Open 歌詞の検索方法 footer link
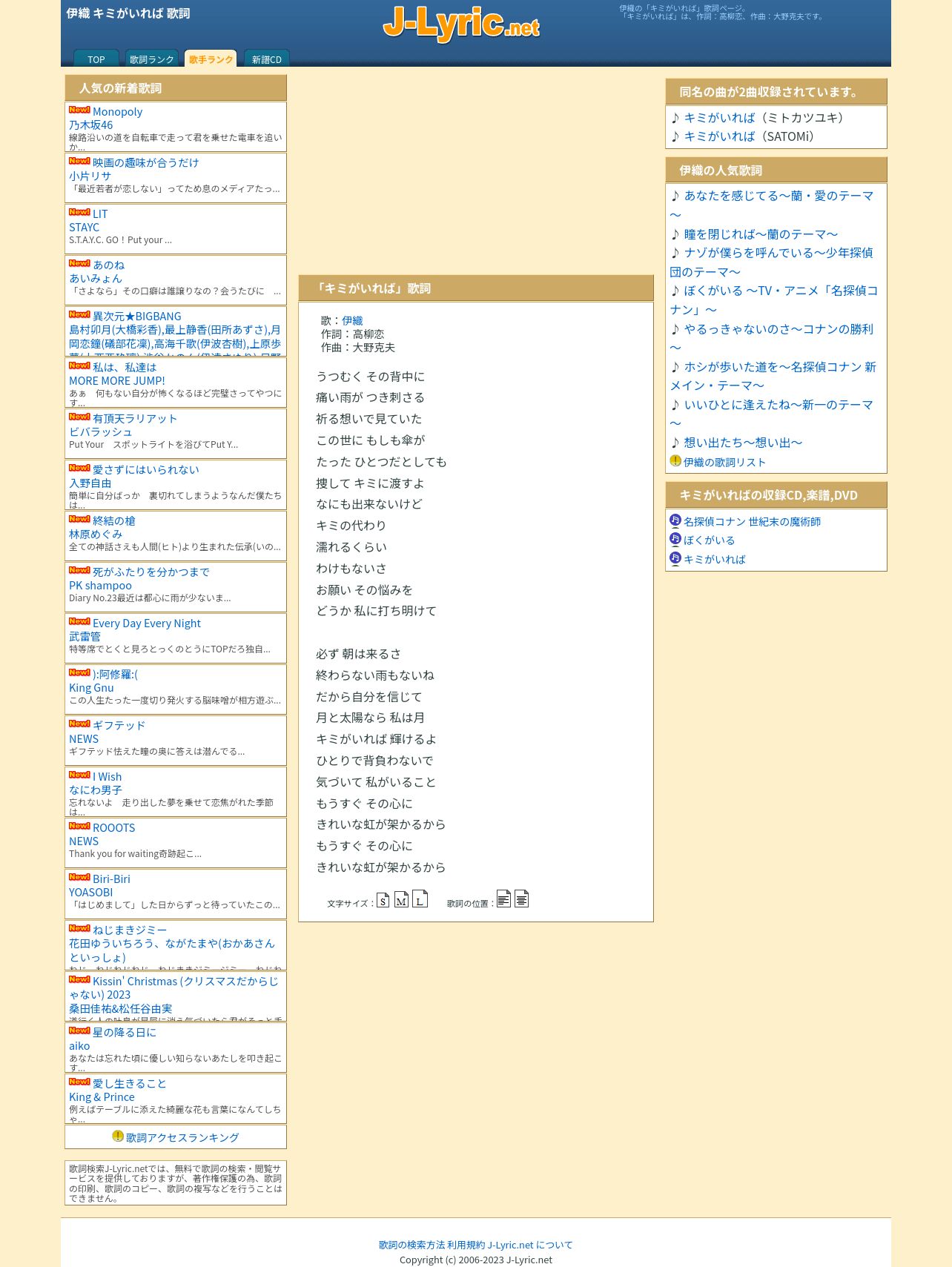The width and height of the screenshot is (952, 1267). (x=411, y=1245)
